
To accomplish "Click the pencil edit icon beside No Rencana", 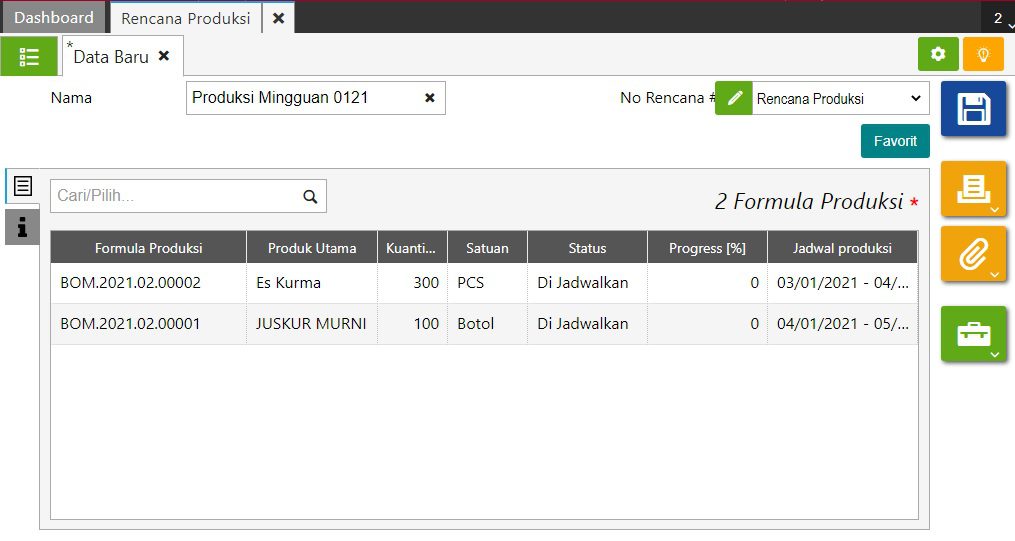I will (735, 98).
